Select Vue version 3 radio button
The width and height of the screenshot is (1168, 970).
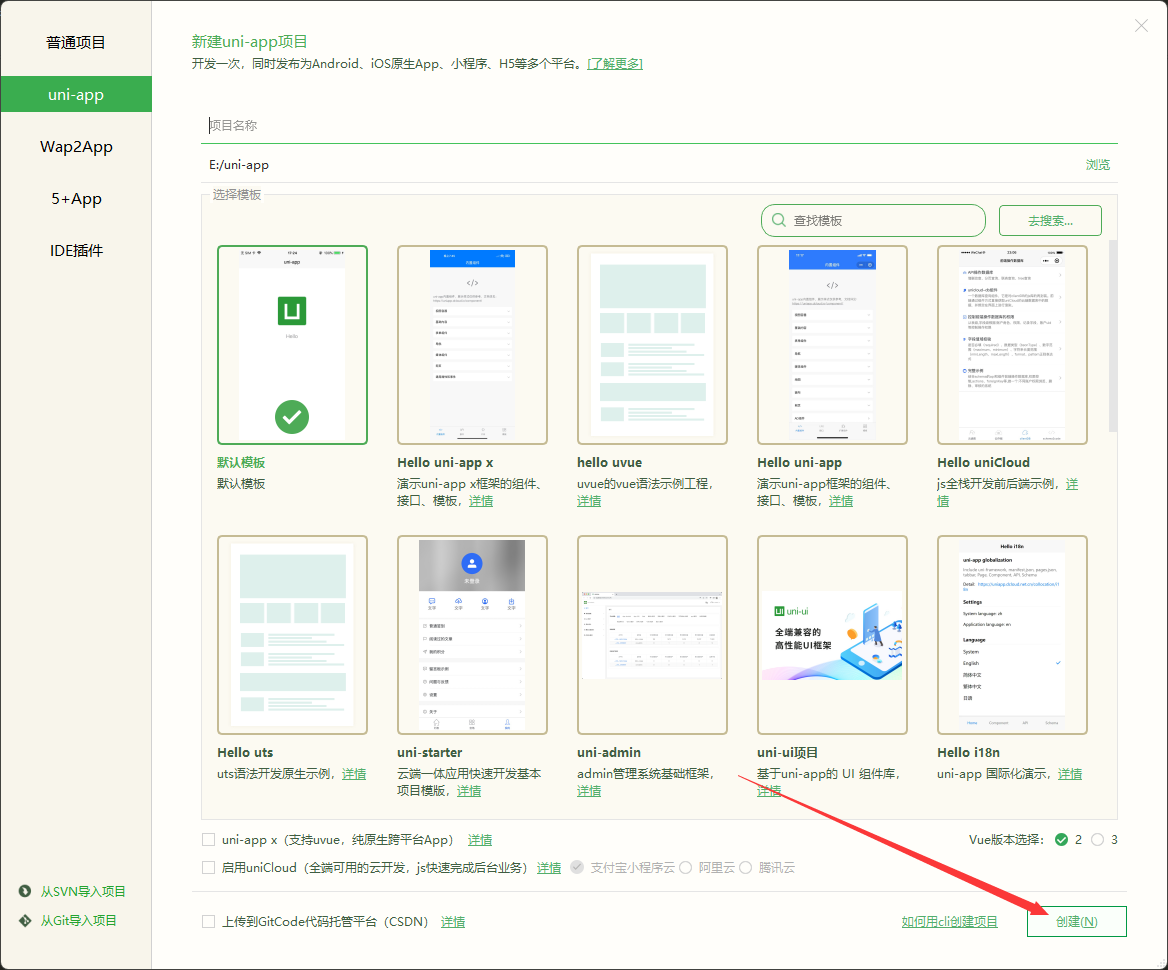coord(1098,840)
